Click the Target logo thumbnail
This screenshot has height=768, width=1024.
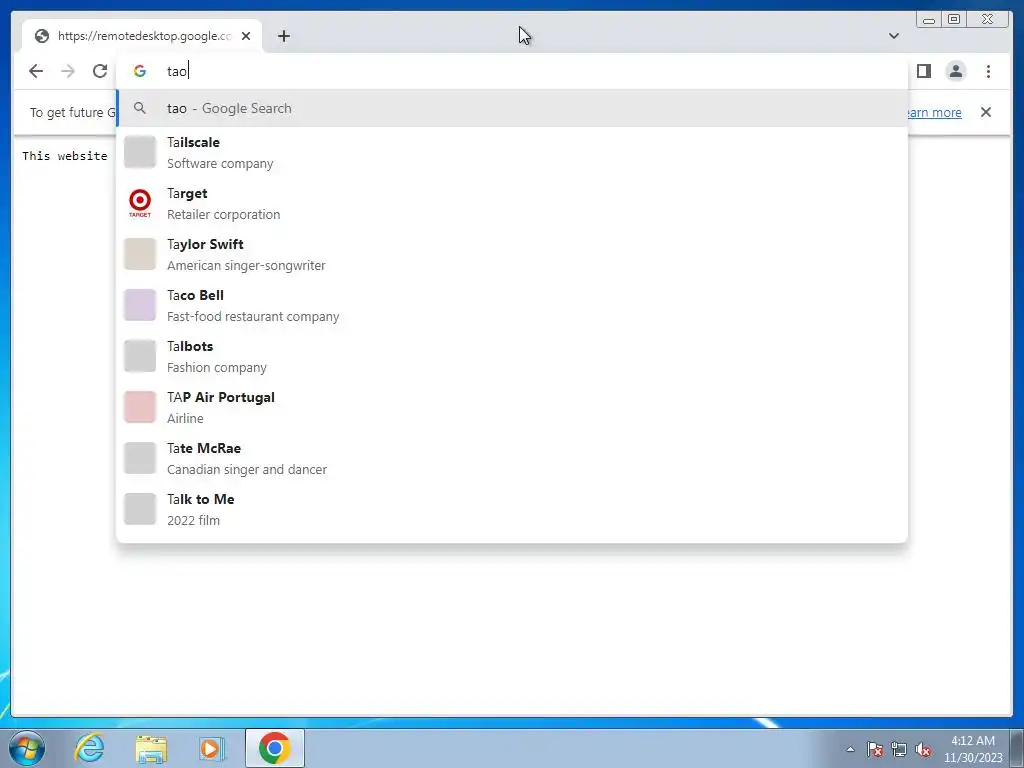pos(140,203)
